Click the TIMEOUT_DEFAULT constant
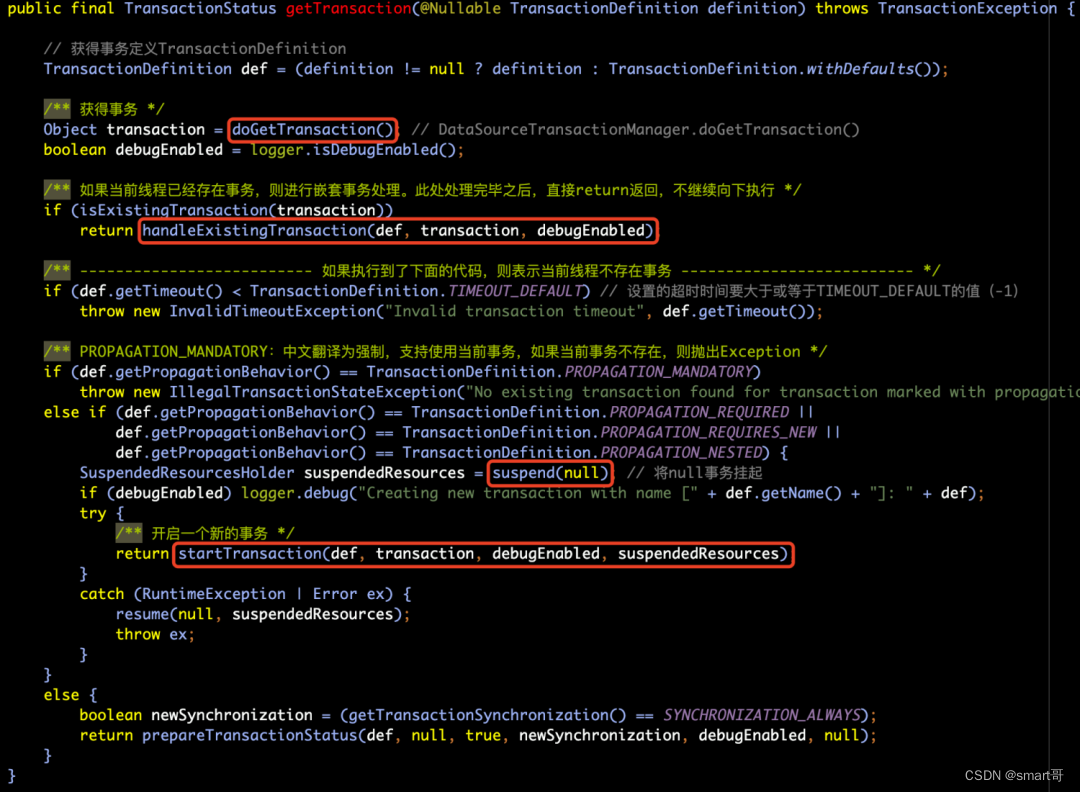Image resolution: width=1080 pixels, height=792 pixels. point(515,291)
